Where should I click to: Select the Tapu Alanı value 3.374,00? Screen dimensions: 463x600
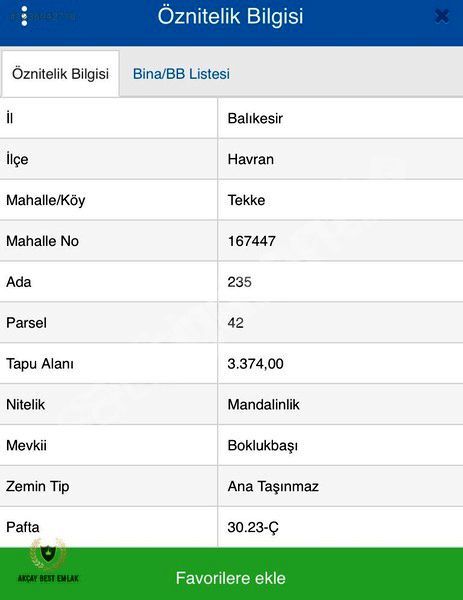[255, 364]
